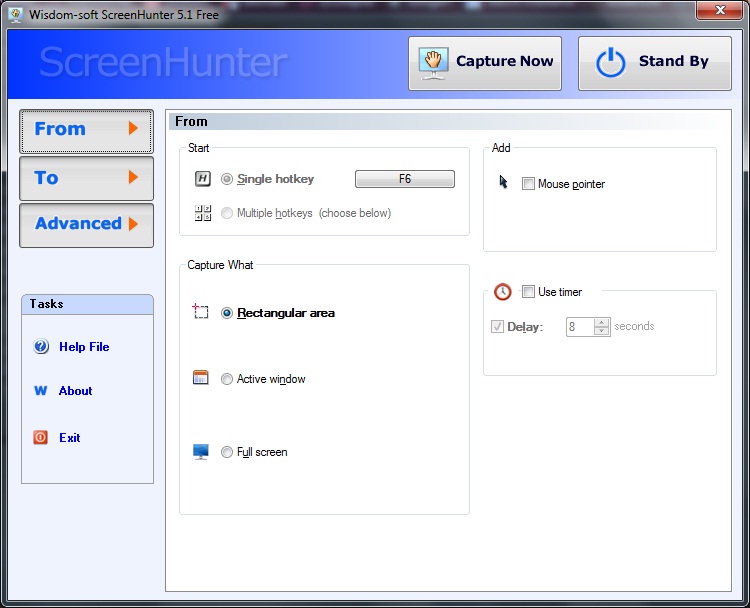Viewport: 750px width, 608px height.
Task: Choose the Active window capture option
Action: click(x=227, y=379)
